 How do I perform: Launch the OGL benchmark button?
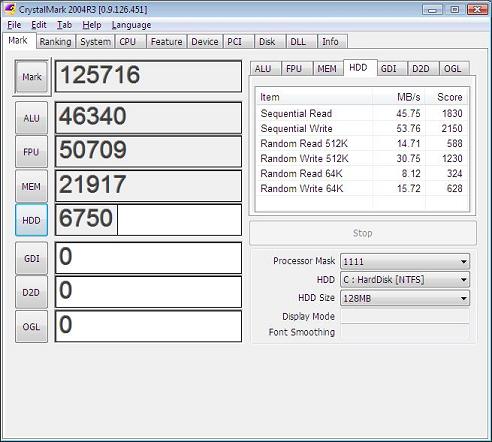[31, 327]
